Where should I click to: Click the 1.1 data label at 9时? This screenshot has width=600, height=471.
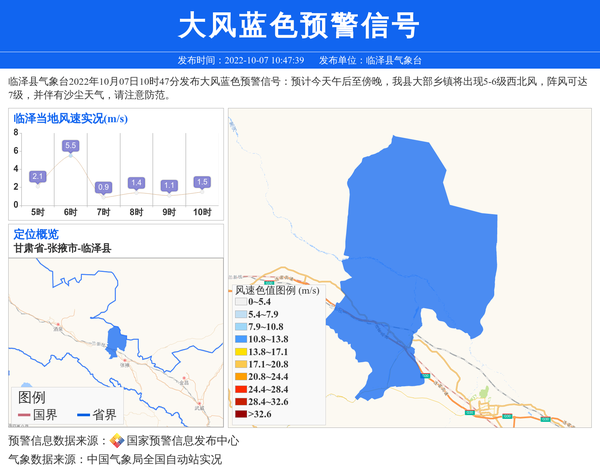click(x=169, y=186)
